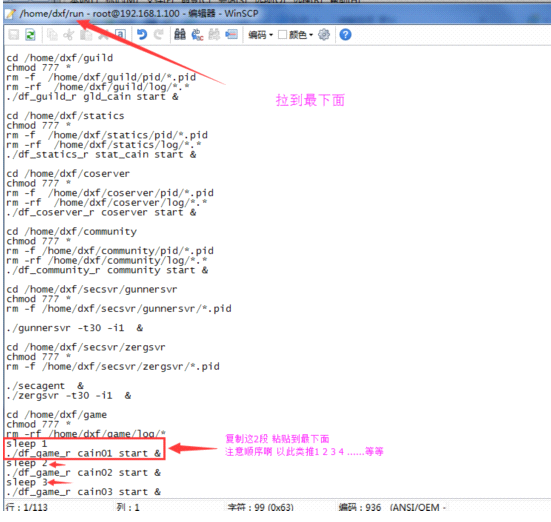Click the Cut scissors icon

click(x=69, y=35)
